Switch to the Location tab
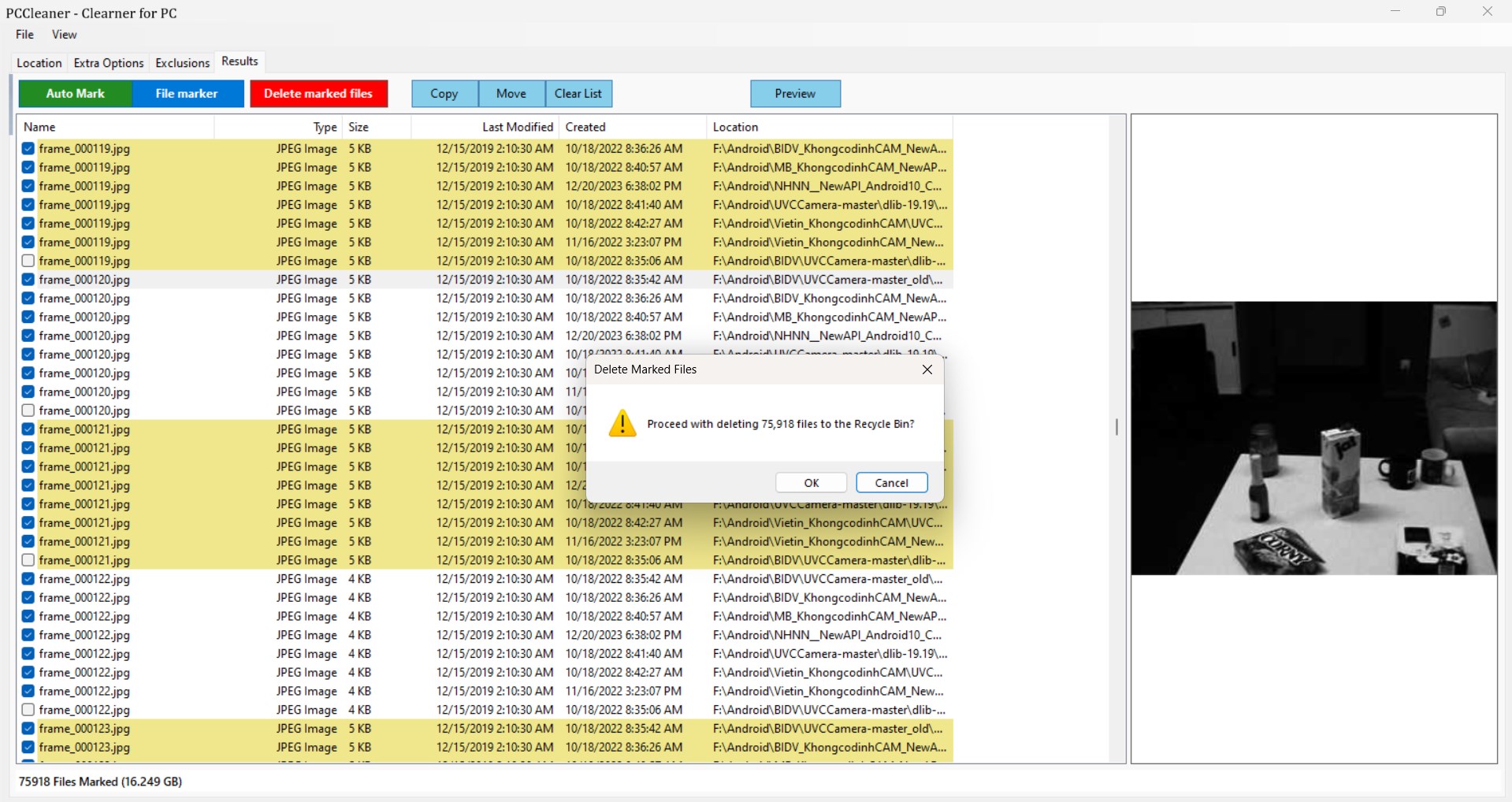This screenshot has height=802, width=1512. (x=39, y=63)
